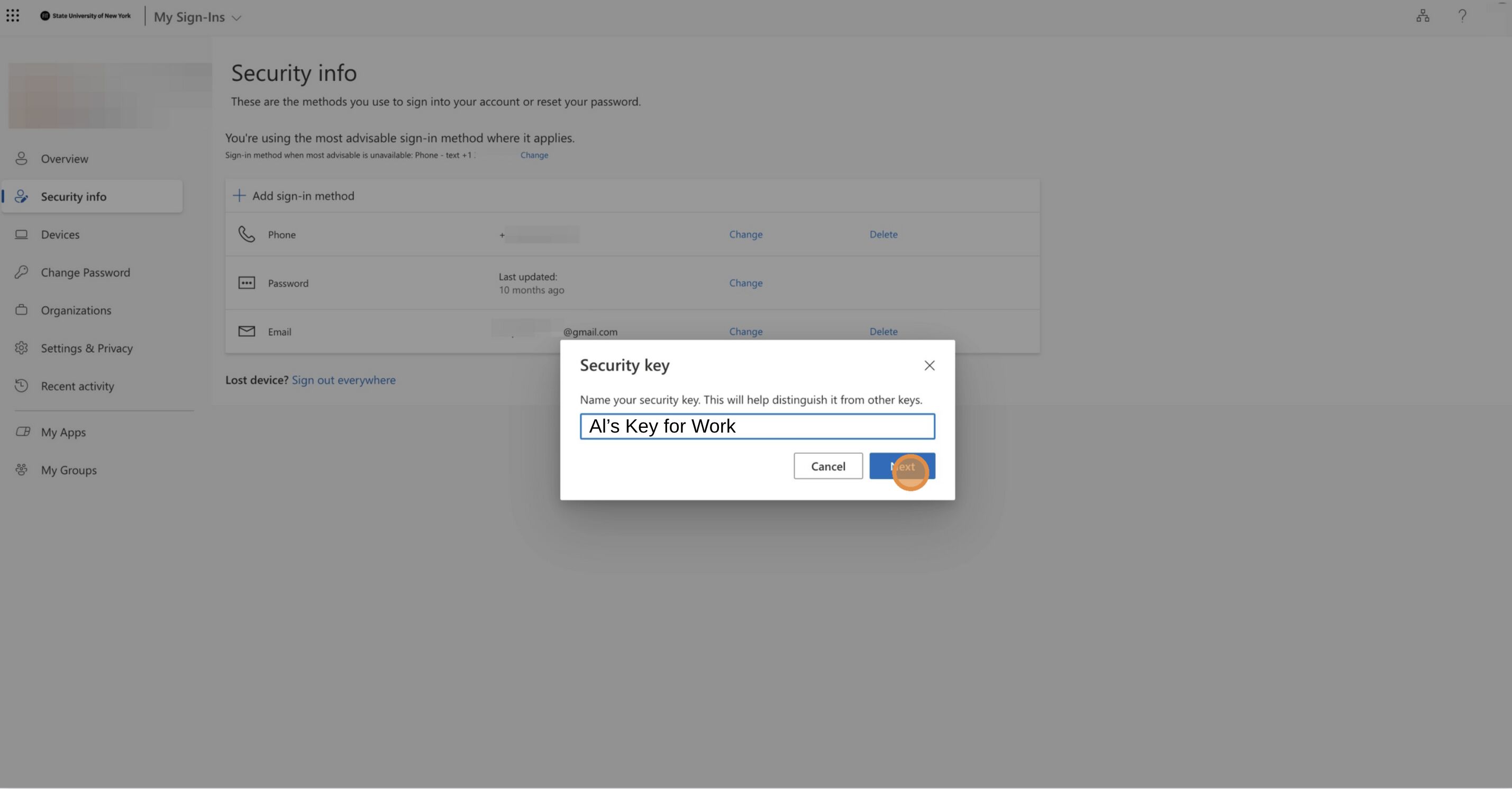Click the Password dots icon

pos(247,283)
